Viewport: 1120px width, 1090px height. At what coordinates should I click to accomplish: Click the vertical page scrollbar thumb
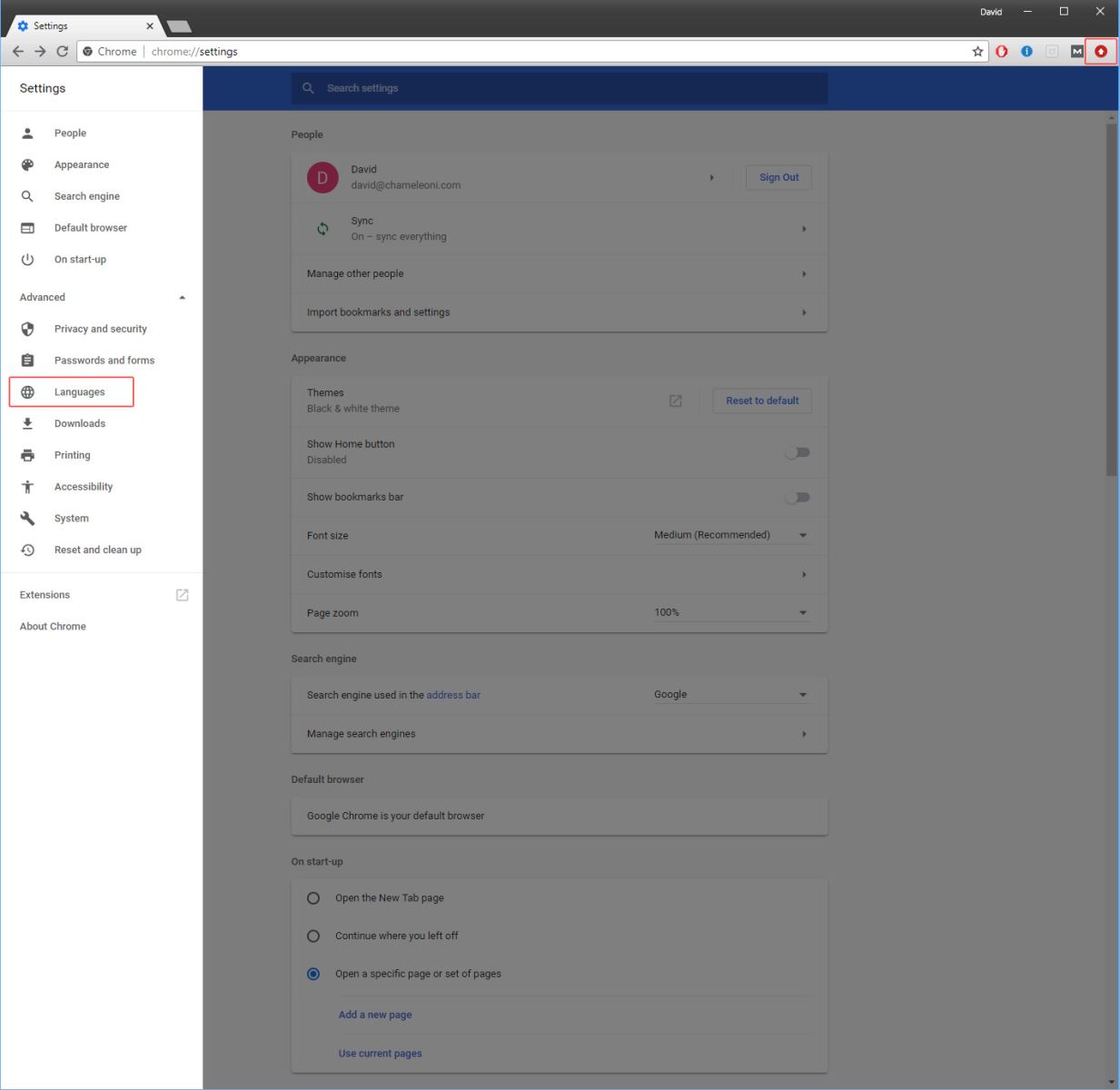(x=1111, y=300)
